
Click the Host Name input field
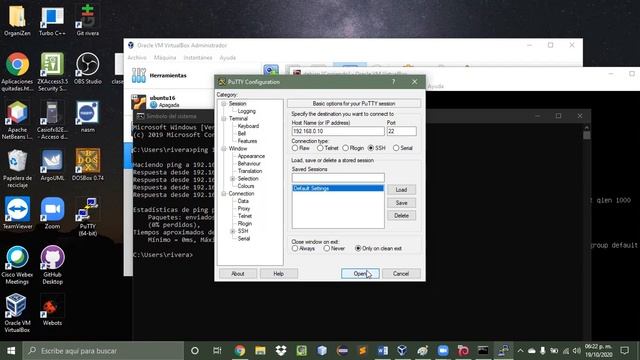coord(338,131)
